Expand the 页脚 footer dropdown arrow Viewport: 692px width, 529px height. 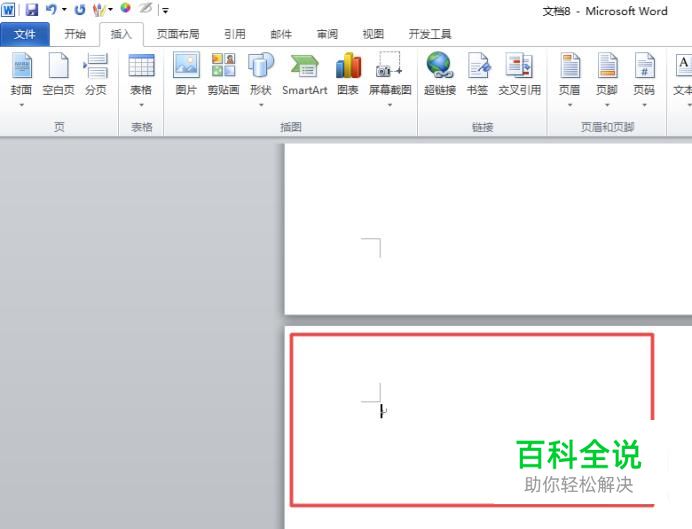click(607, 105)
